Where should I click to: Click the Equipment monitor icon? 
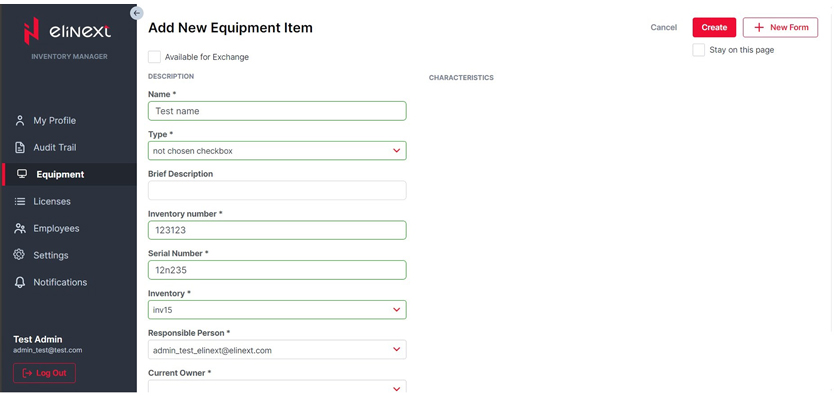[x=22, y=174]
